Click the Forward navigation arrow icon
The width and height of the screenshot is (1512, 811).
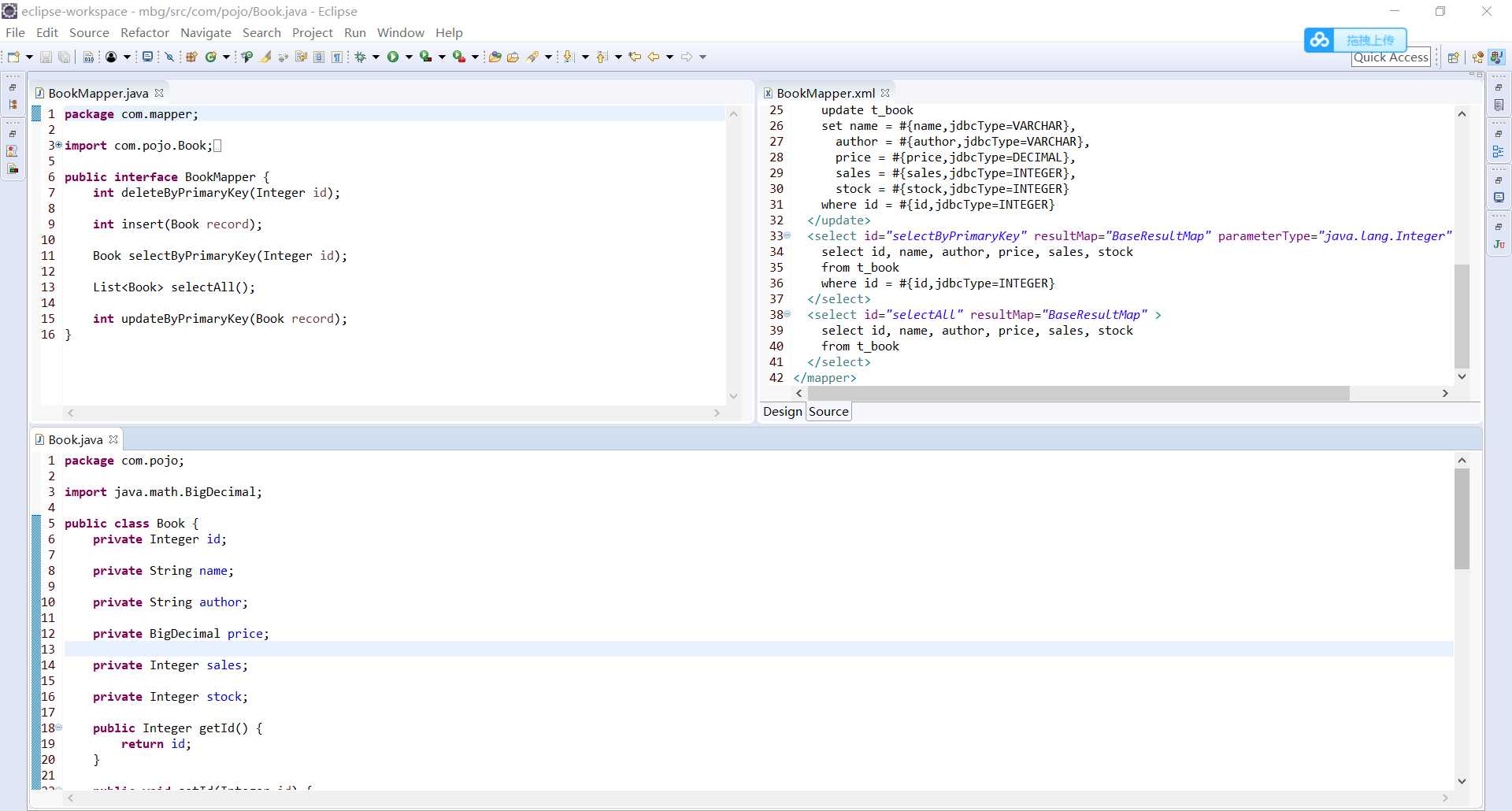[687, 57]
